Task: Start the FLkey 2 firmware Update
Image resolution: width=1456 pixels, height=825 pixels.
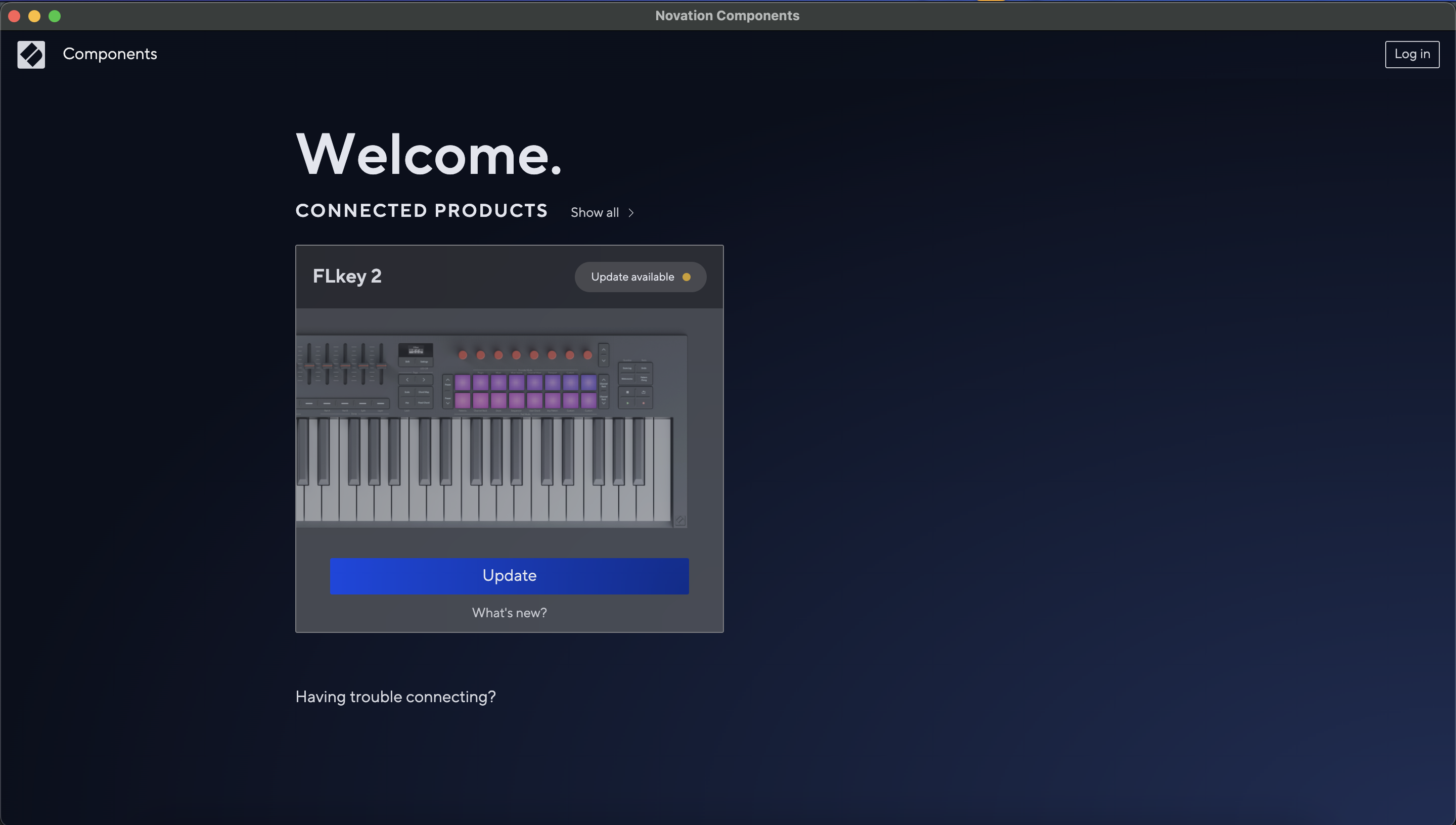Action: coord(509,576)
